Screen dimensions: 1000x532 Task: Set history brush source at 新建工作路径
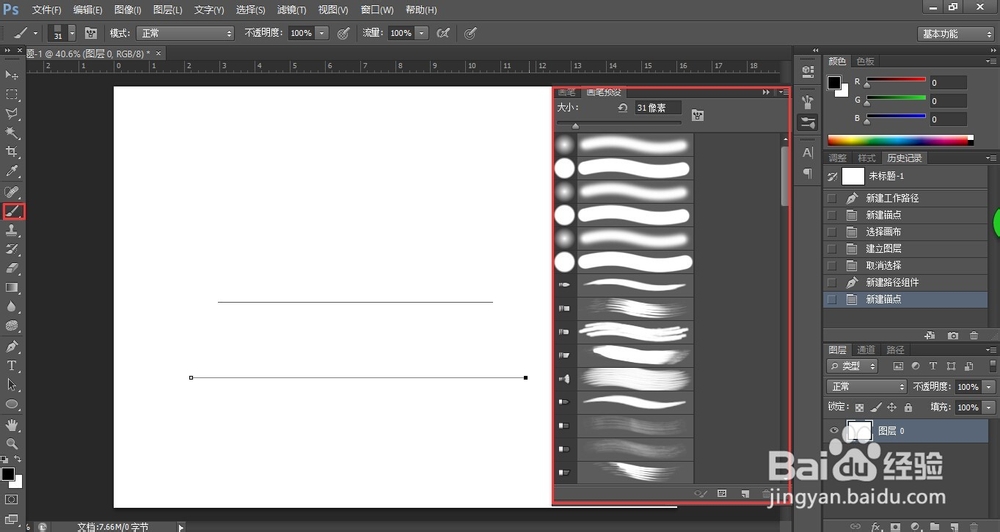(832, 198)
